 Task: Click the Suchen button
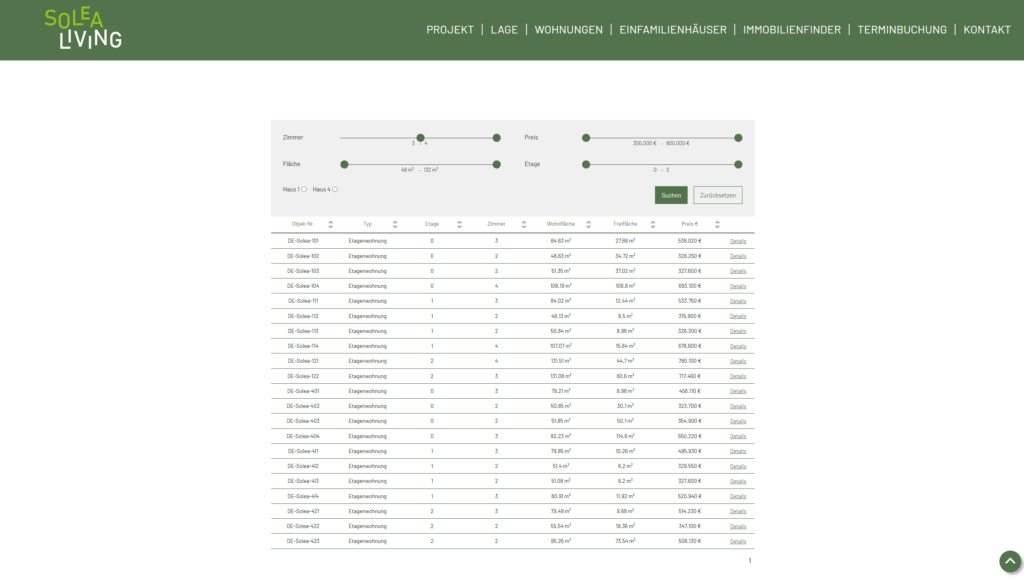coord(671,195)
